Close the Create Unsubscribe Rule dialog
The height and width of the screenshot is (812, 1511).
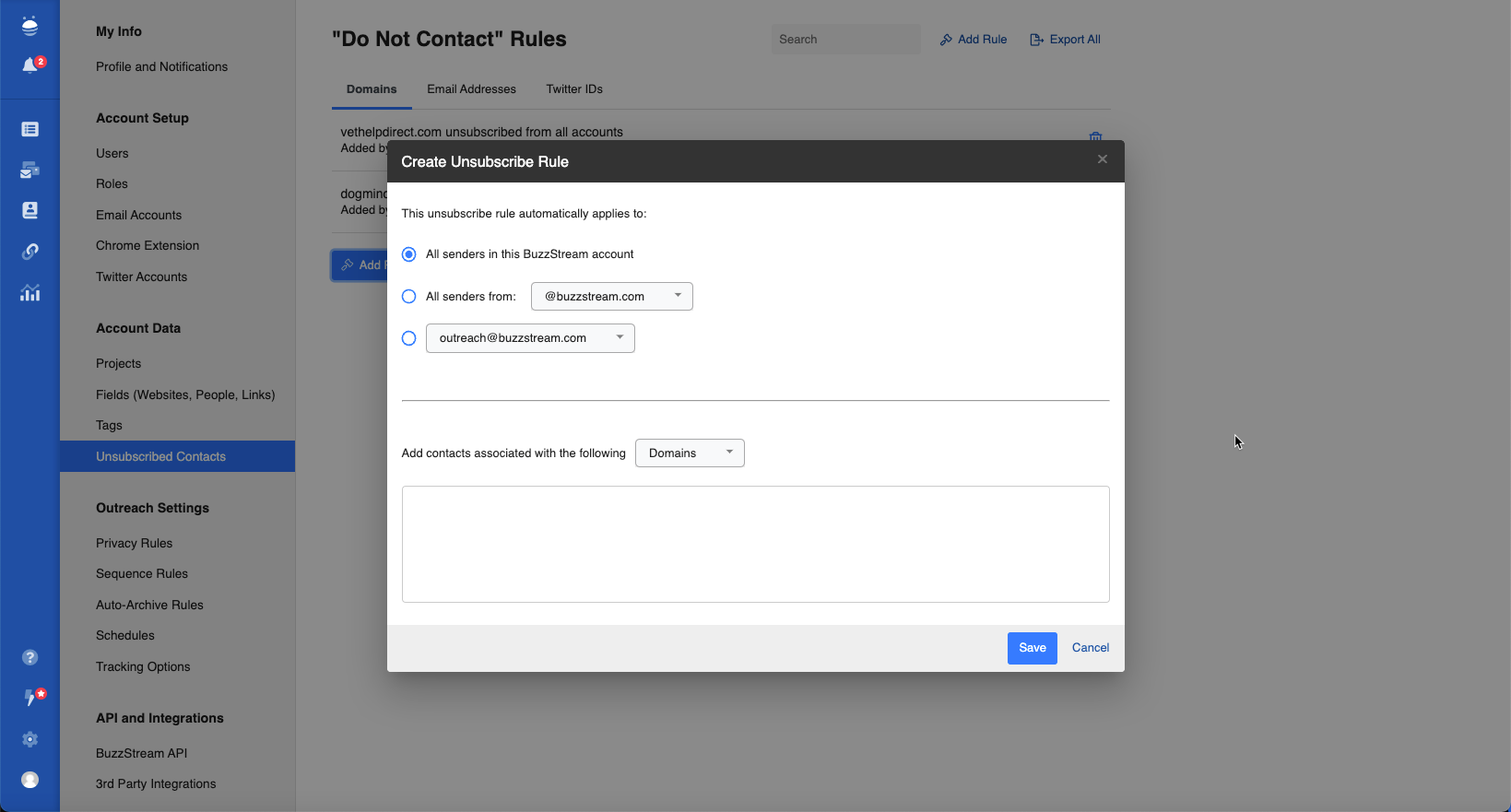[x=1102, y=159]
